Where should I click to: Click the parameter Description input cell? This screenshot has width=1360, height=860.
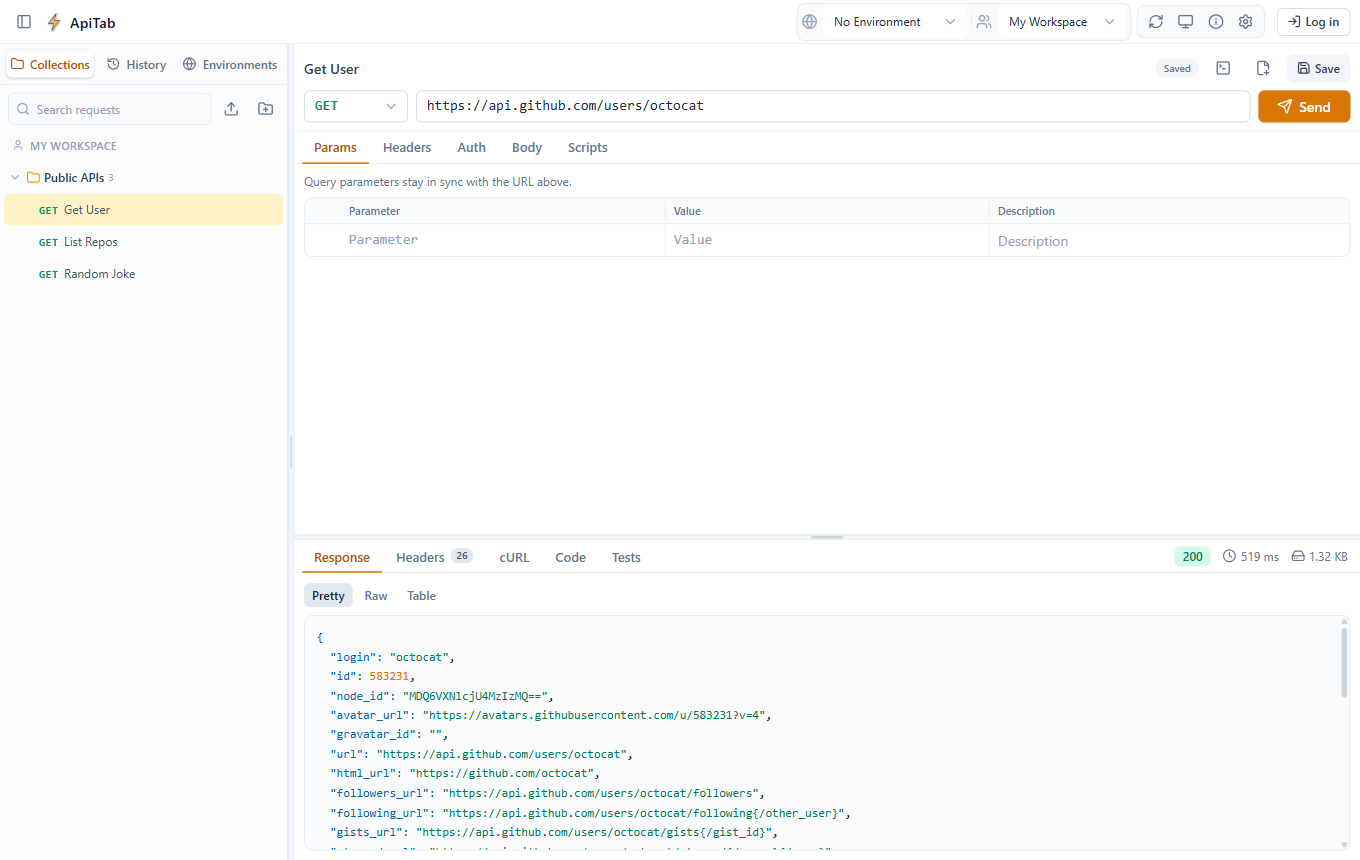click(x=1169, y=241)
